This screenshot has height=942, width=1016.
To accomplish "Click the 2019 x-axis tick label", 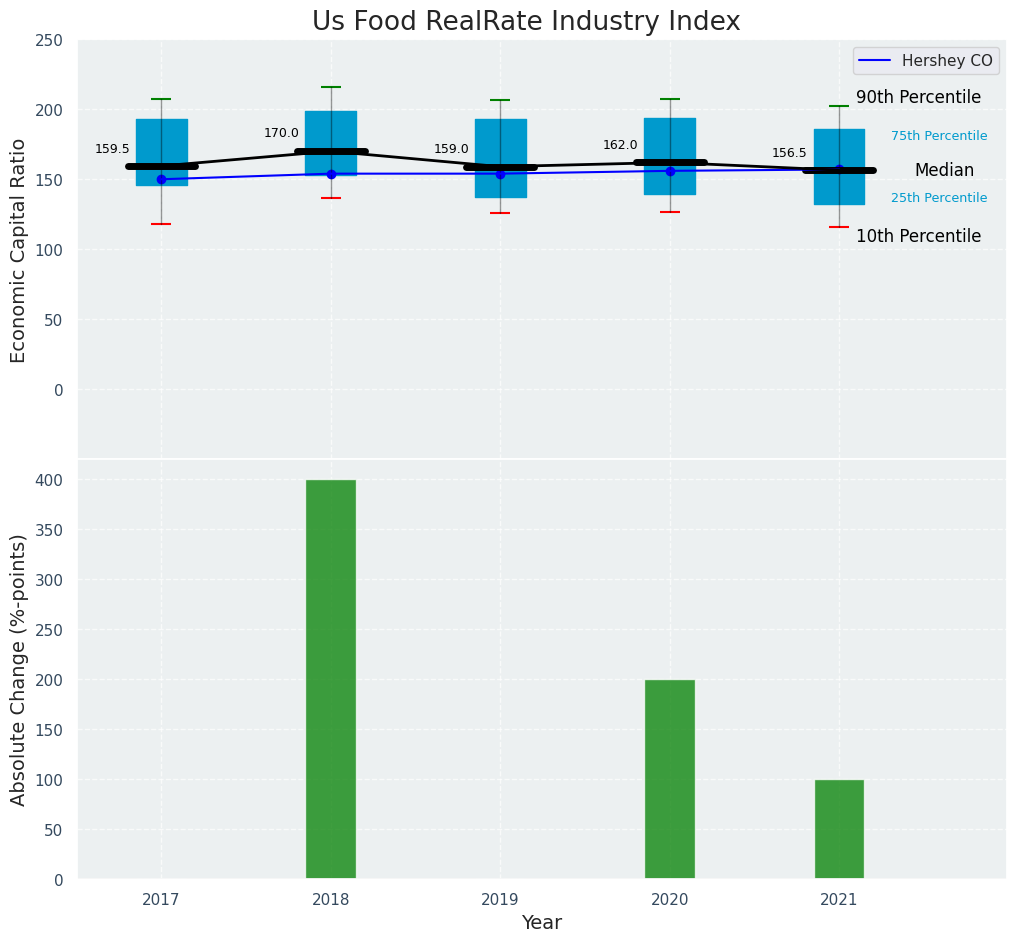I will tap(500, 900).
